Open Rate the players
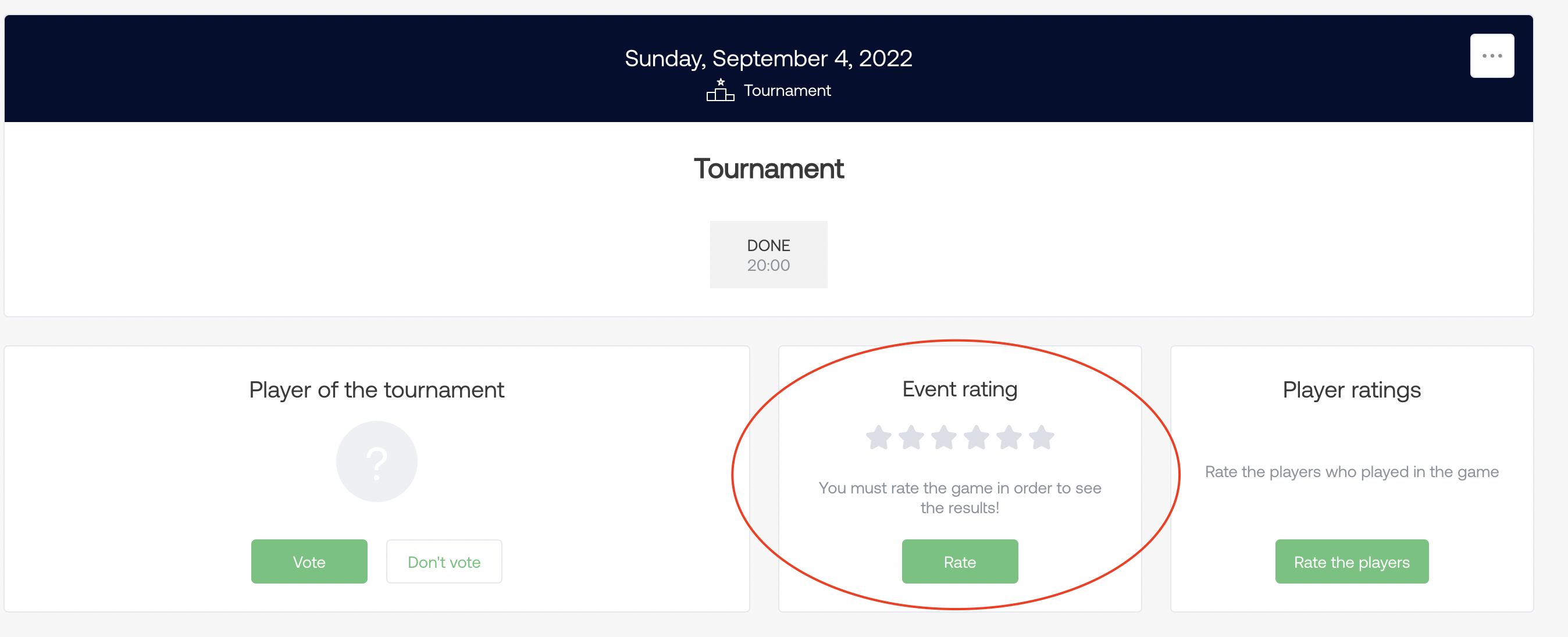 pos(1351,561)
